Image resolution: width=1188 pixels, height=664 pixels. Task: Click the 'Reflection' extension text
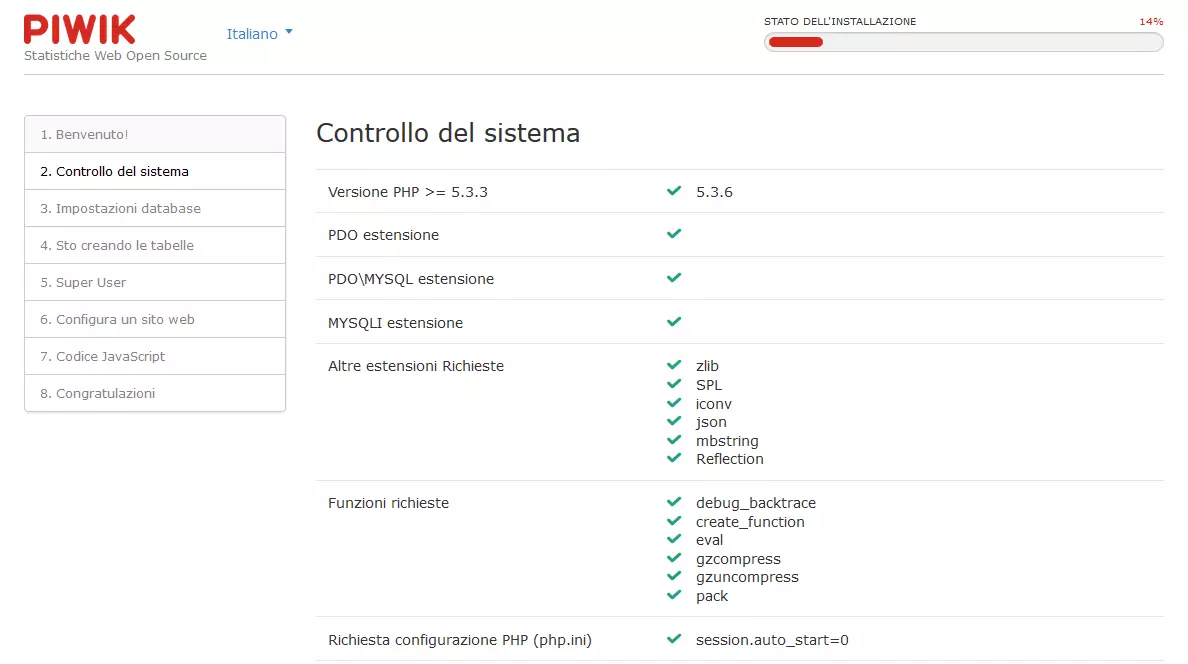(x=730, y=459)
